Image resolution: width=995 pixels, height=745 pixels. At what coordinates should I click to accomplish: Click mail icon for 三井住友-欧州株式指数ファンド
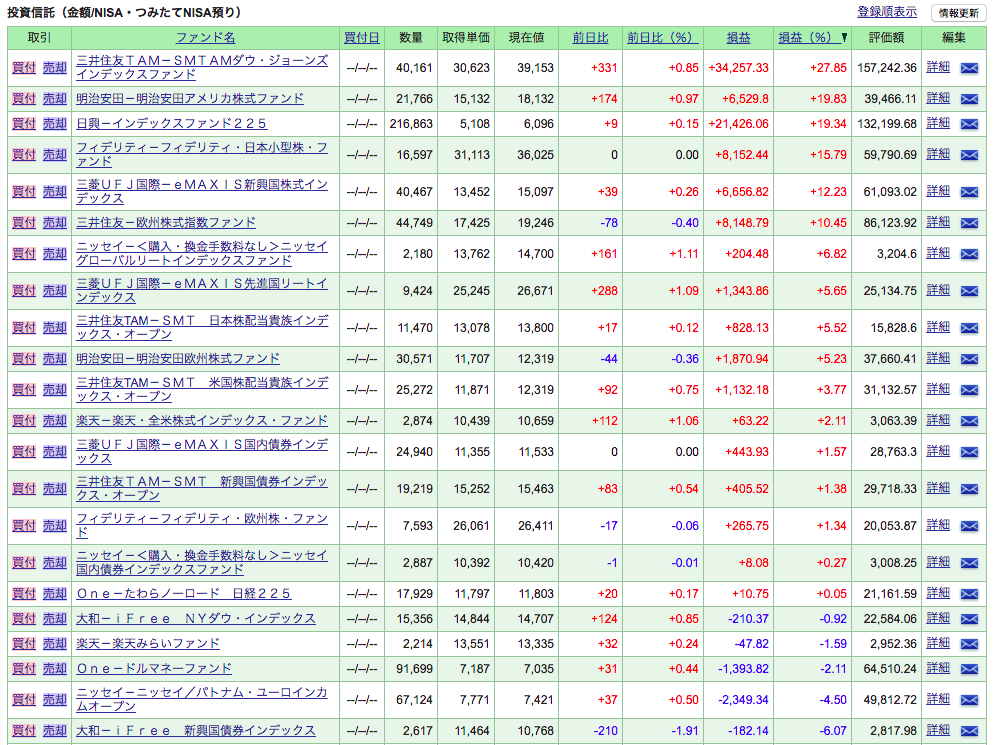pyautogui.click(x=969, y=223)
